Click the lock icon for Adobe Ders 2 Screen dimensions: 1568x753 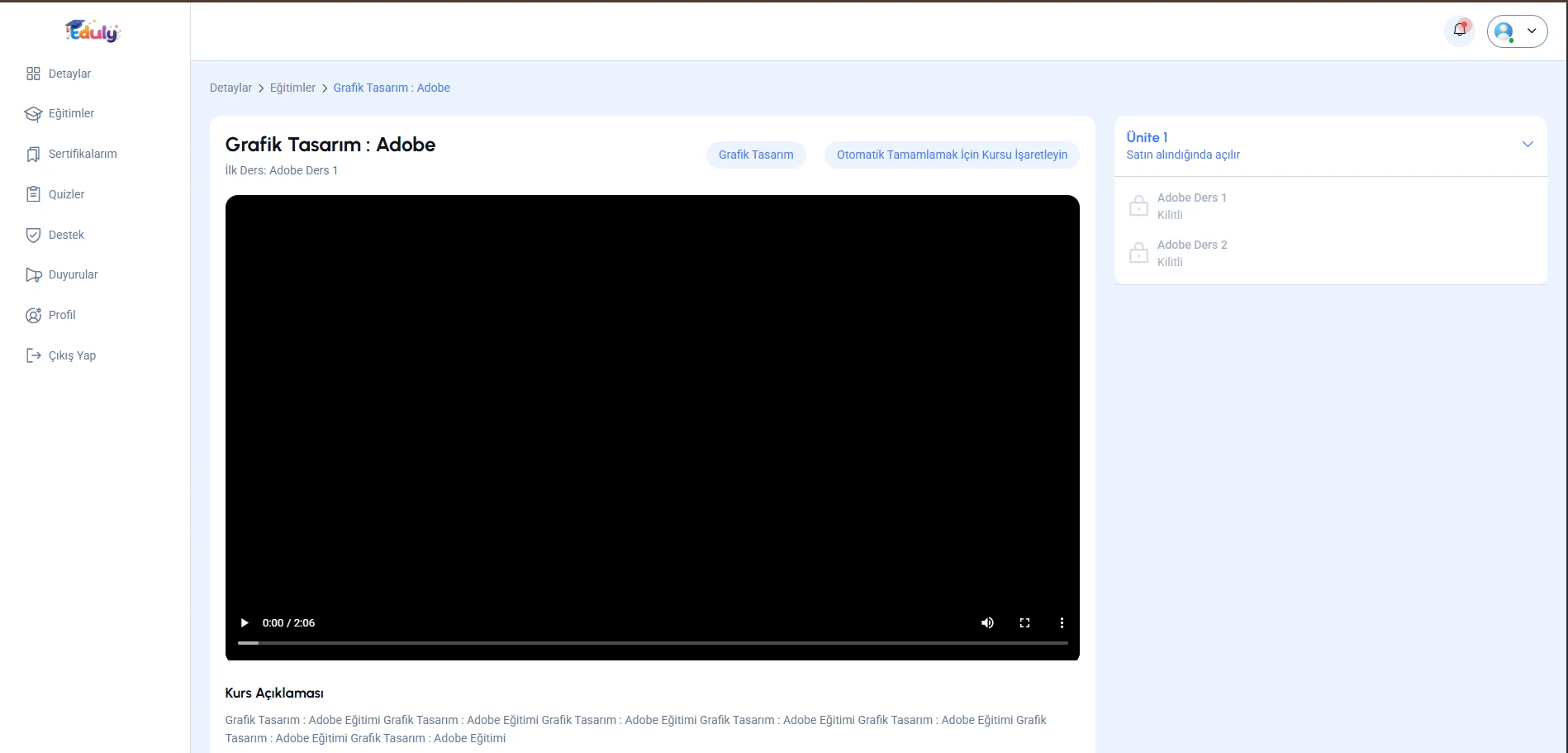[1139, 253]
